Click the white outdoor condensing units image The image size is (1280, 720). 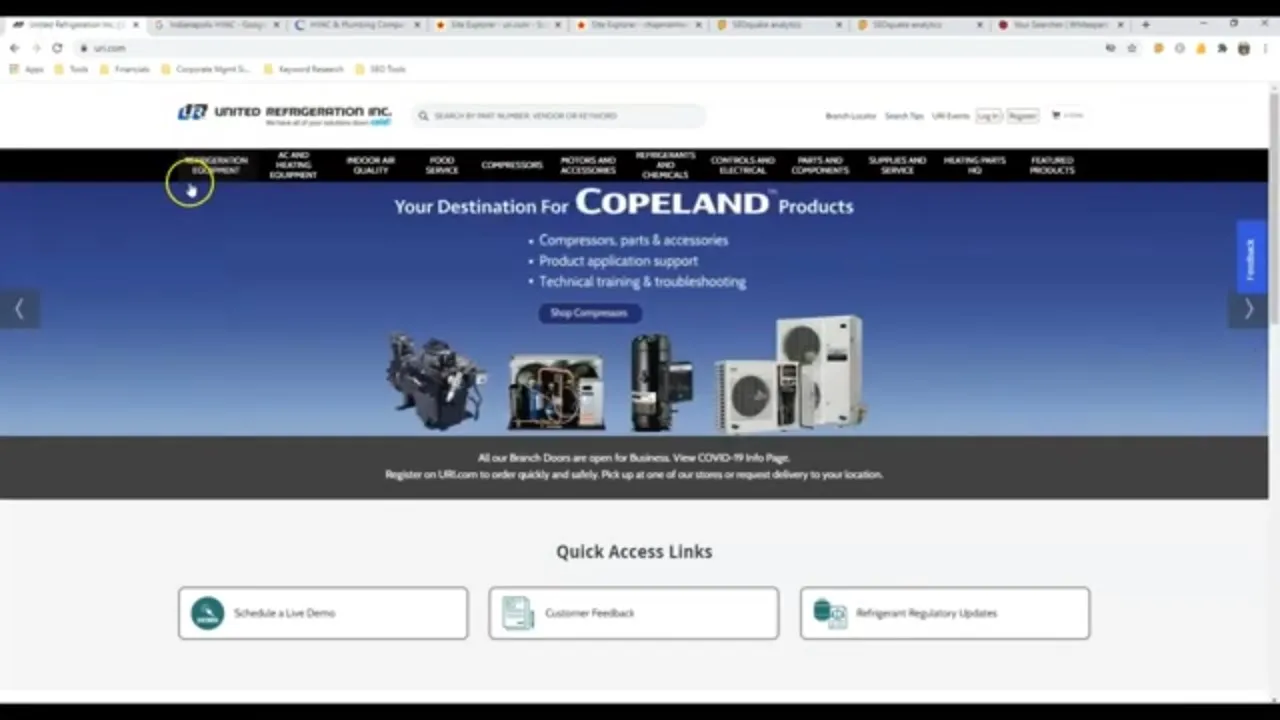tap(790, 374)
